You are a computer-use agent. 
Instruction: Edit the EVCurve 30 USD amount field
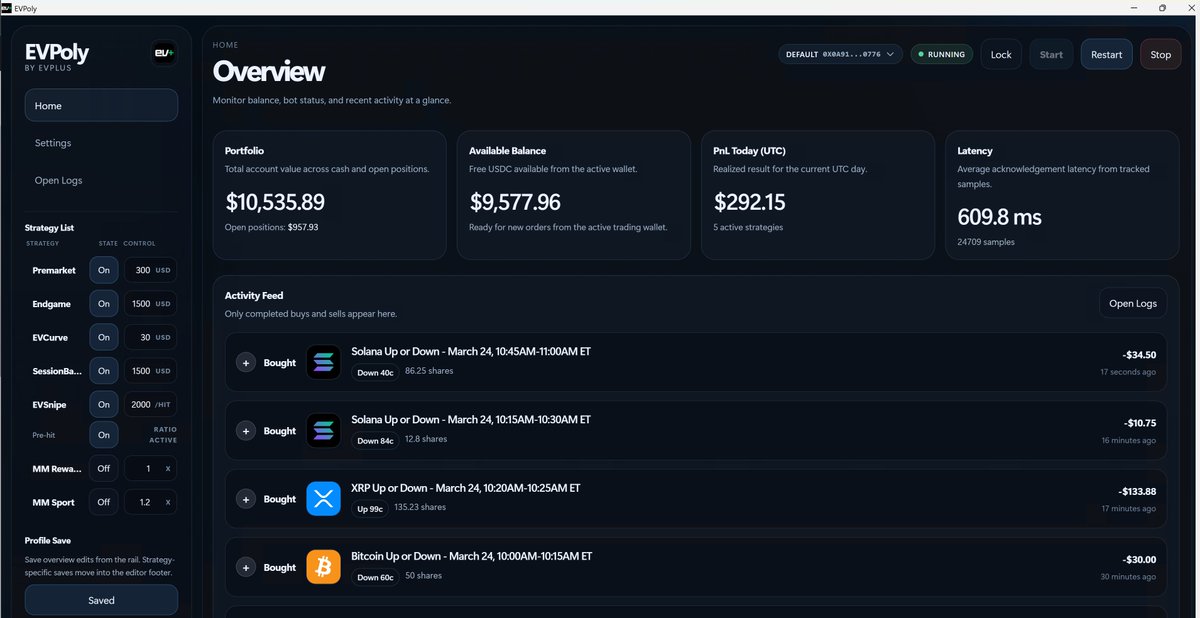tap(150, 337)
